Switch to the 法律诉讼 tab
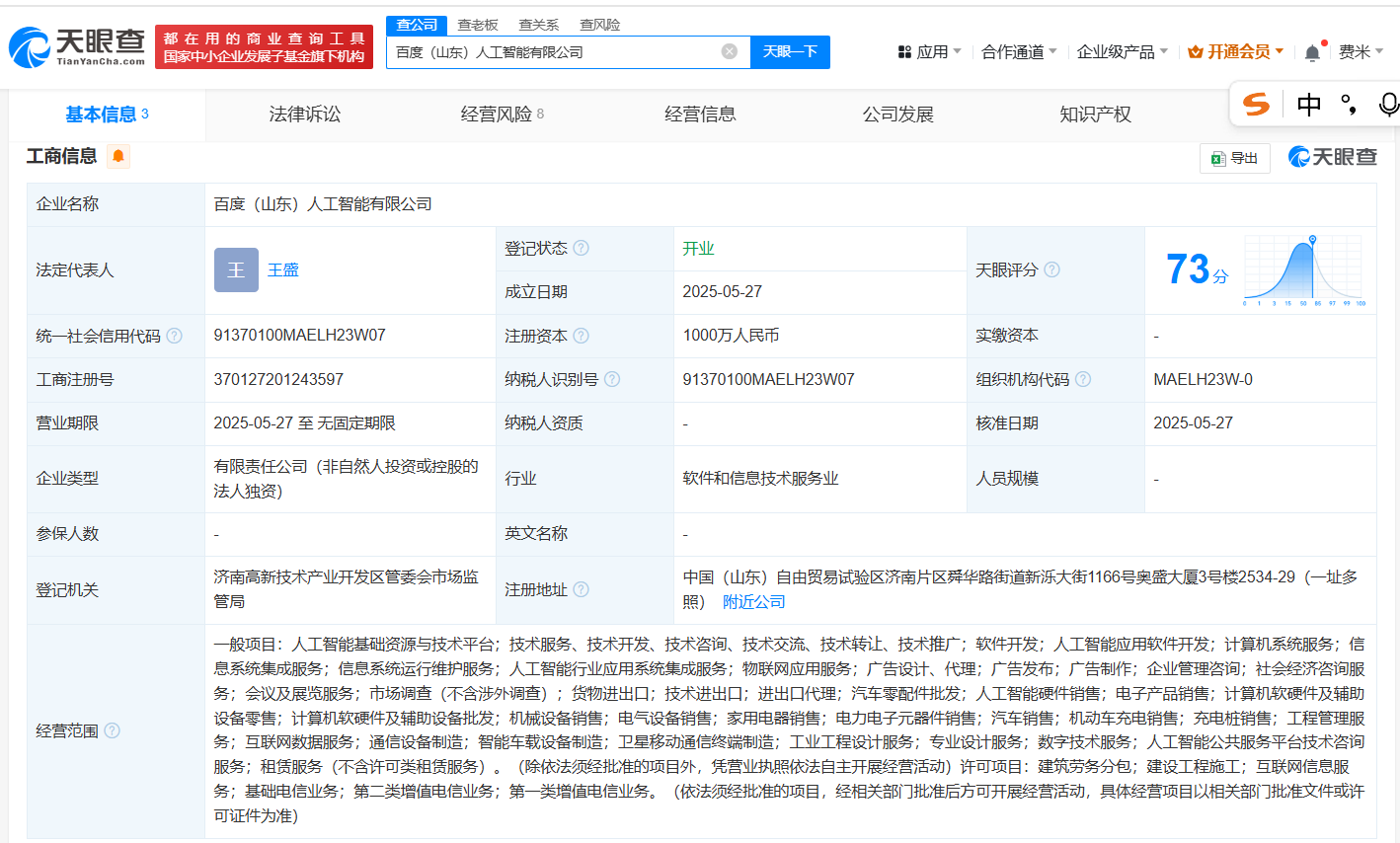The height and width of the screenshot is (843, 1400). [304, 115]
